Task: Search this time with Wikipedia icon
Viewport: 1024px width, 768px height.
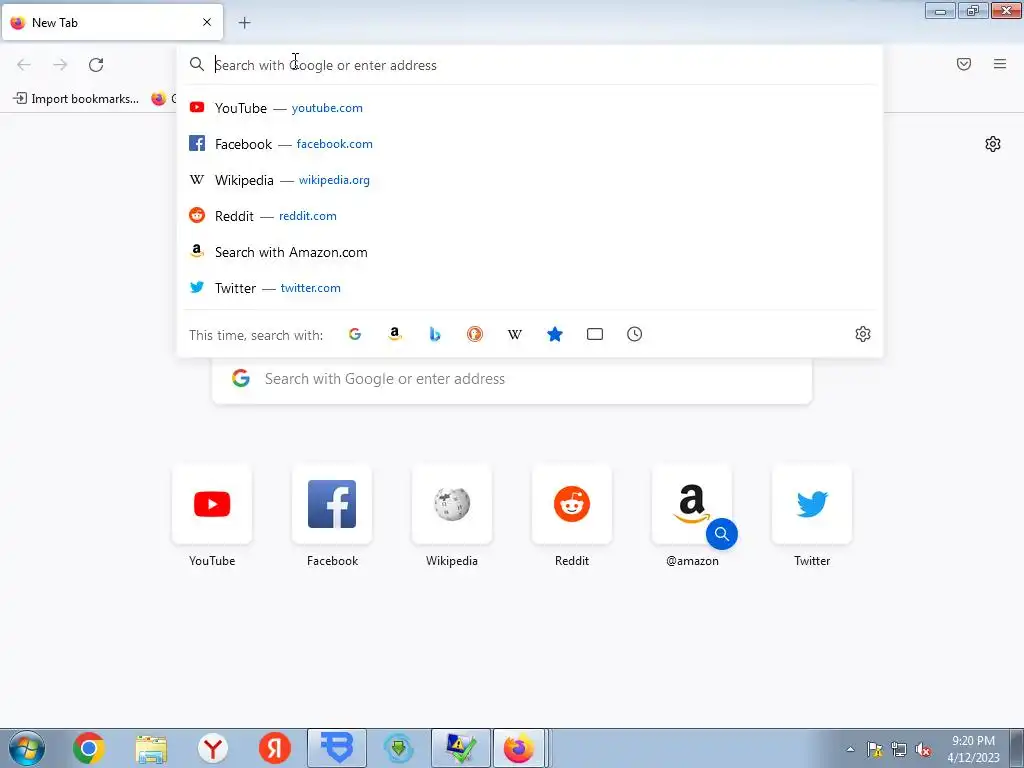Action: (x=515, y=334)
